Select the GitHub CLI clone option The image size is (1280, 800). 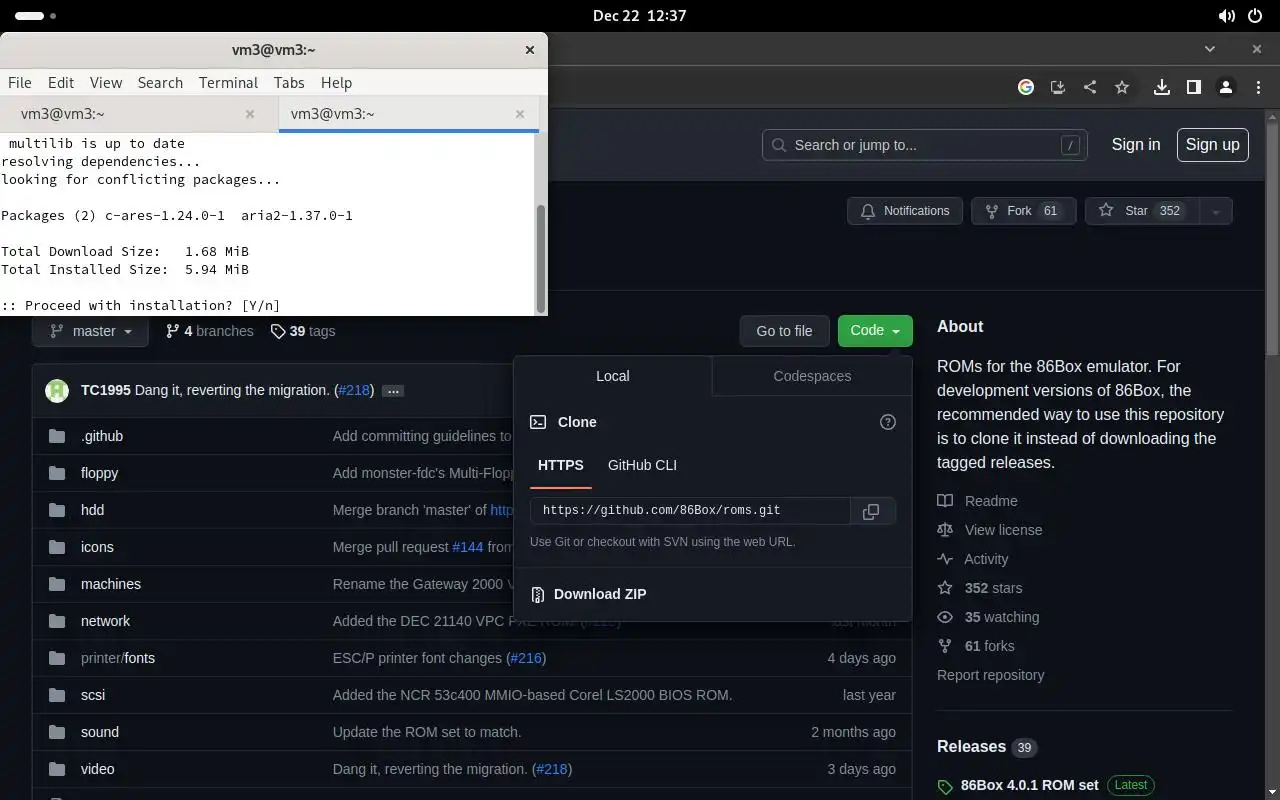(x=642, y=465)
